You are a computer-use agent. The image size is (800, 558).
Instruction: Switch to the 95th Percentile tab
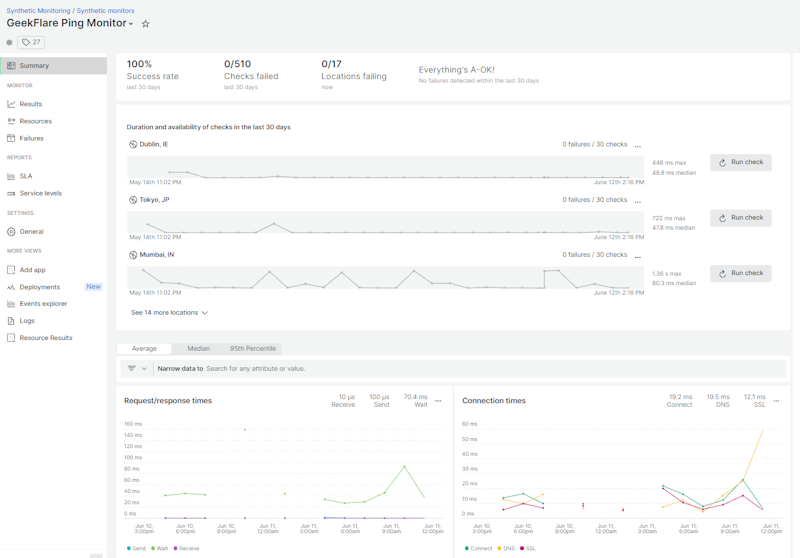pyautogui.click(x=253, y=349)
